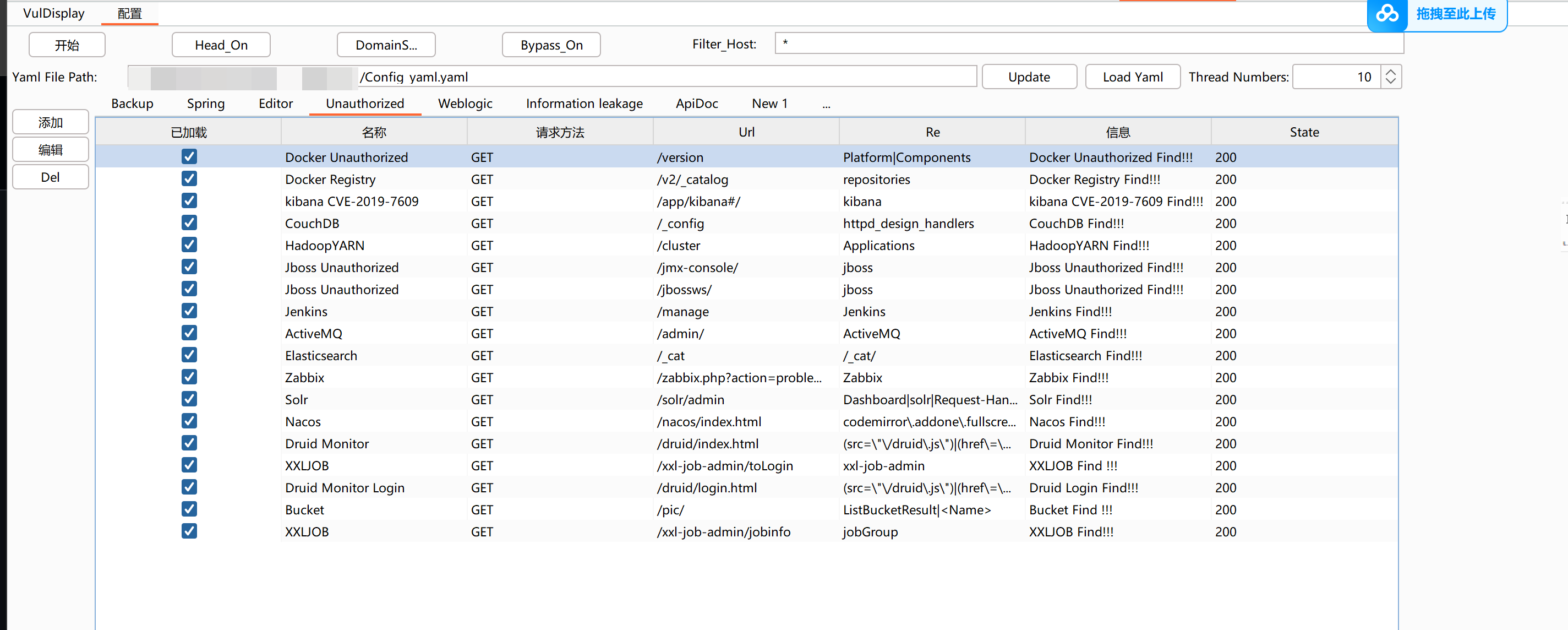
Task: Uncheck the Solr rule checkbox
Action: 189,399
